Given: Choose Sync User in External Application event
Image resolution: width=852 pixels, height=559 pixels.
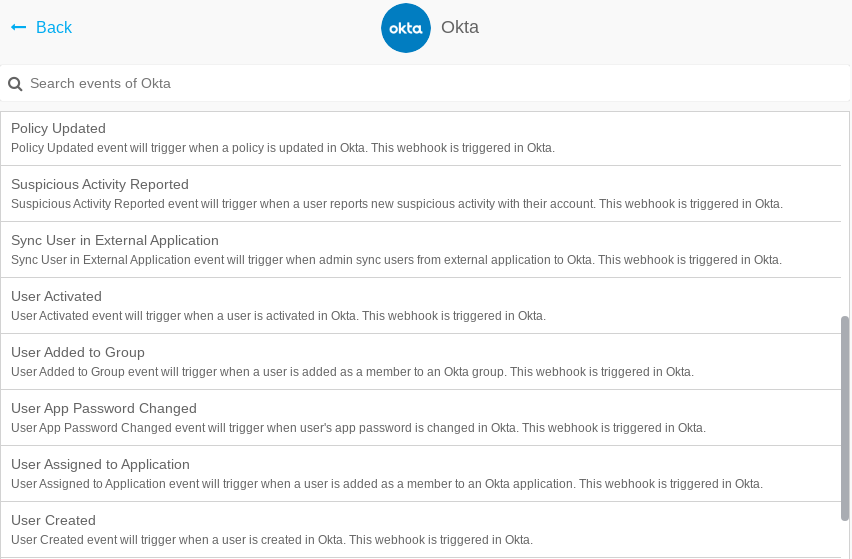Looking at the screenshot, I should pos(421,250).
